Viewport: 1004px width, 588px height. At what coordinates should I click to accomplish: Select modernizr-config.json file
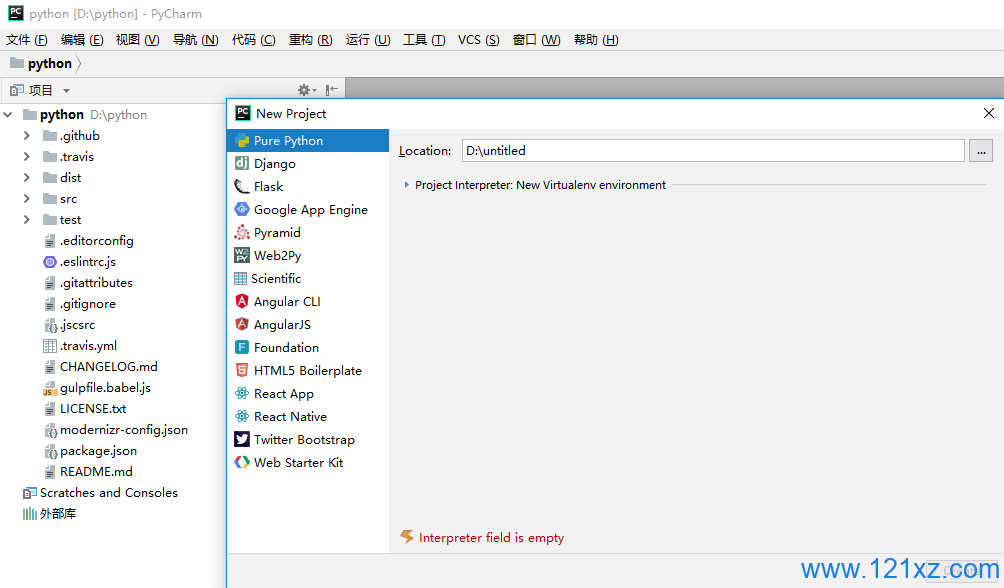click(x=124, y=430)
